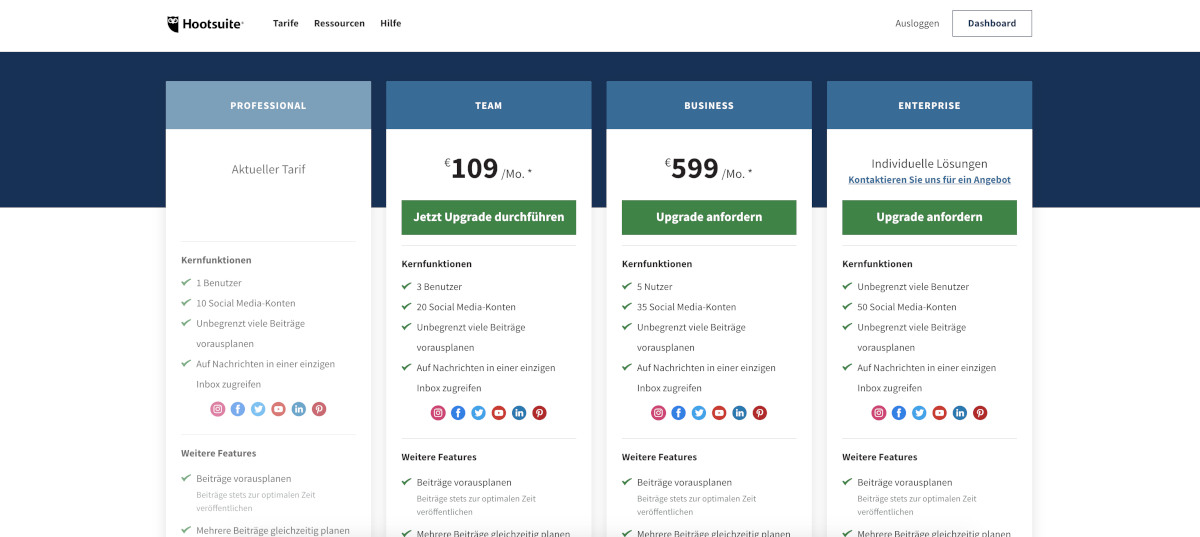Click 'Unbegrenzt viele Benutzer' in Enterprise

click(913, 287)
